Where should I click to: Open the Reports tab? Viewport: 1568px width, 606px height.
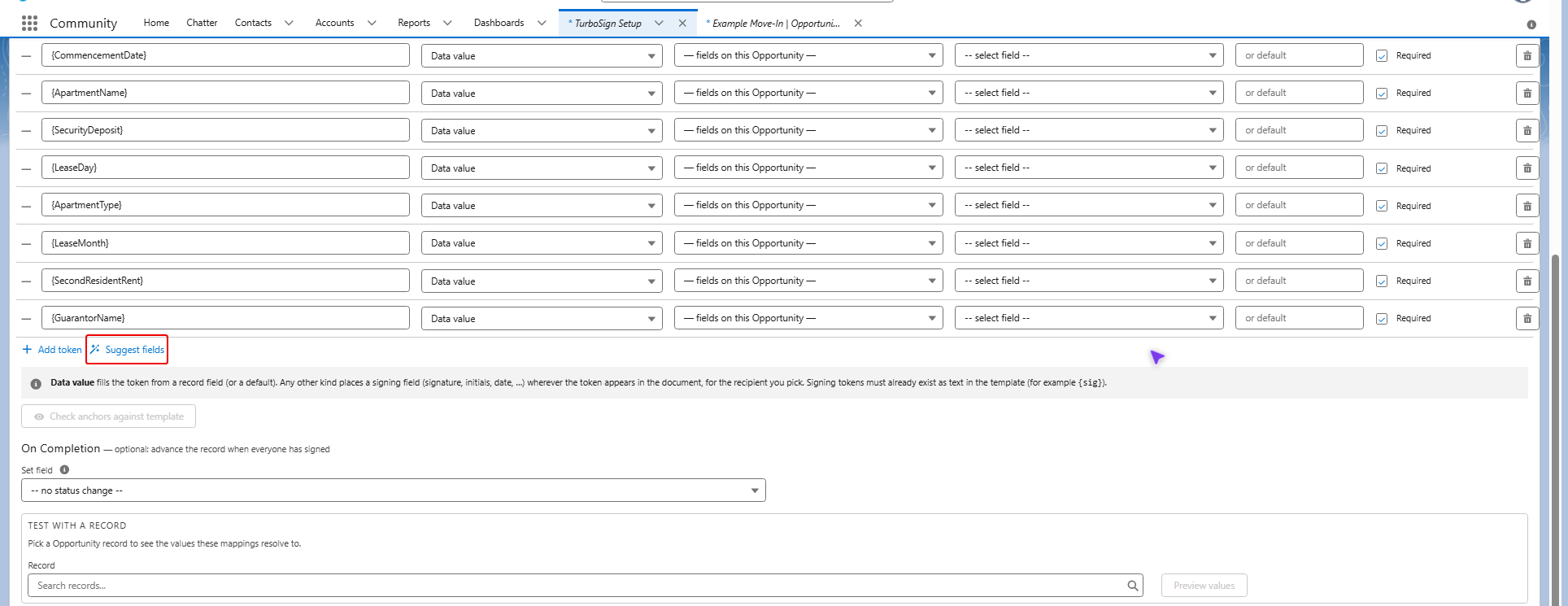point(414,23)
